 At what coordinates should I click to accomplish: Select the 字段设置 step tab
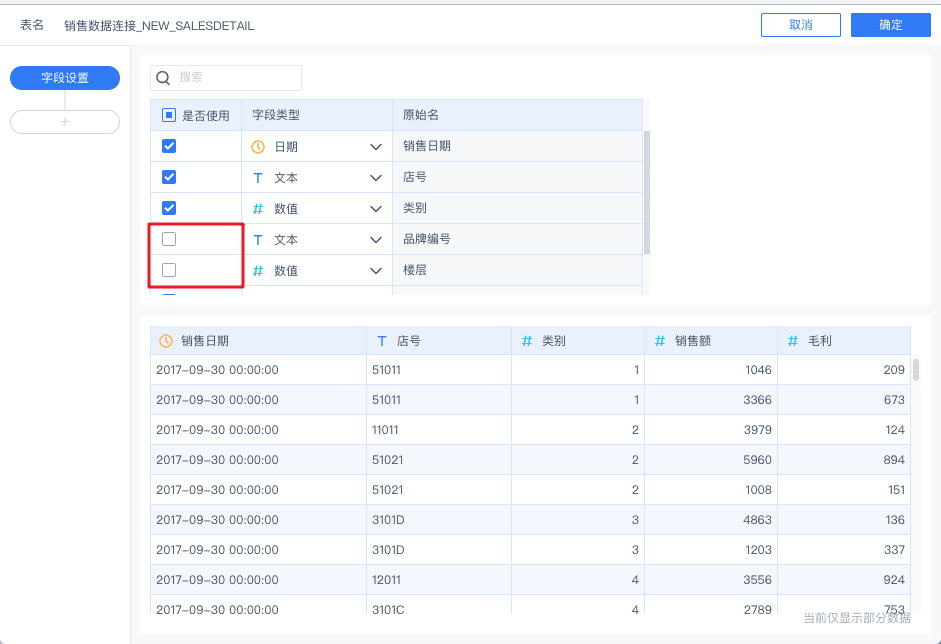pyautogui.click(x=65, y=78)
